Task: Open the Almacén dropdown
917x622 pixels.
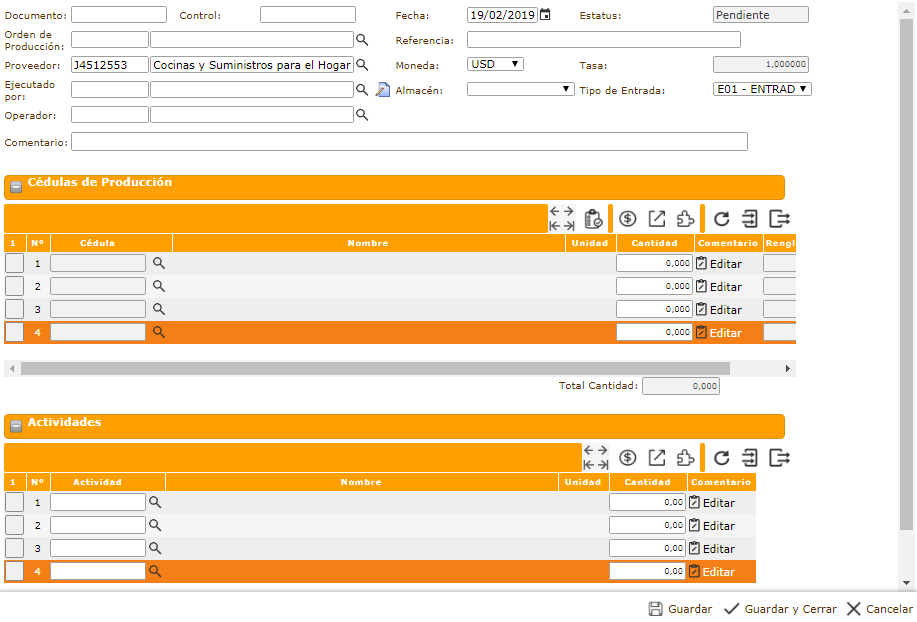Action: point(520,89)
